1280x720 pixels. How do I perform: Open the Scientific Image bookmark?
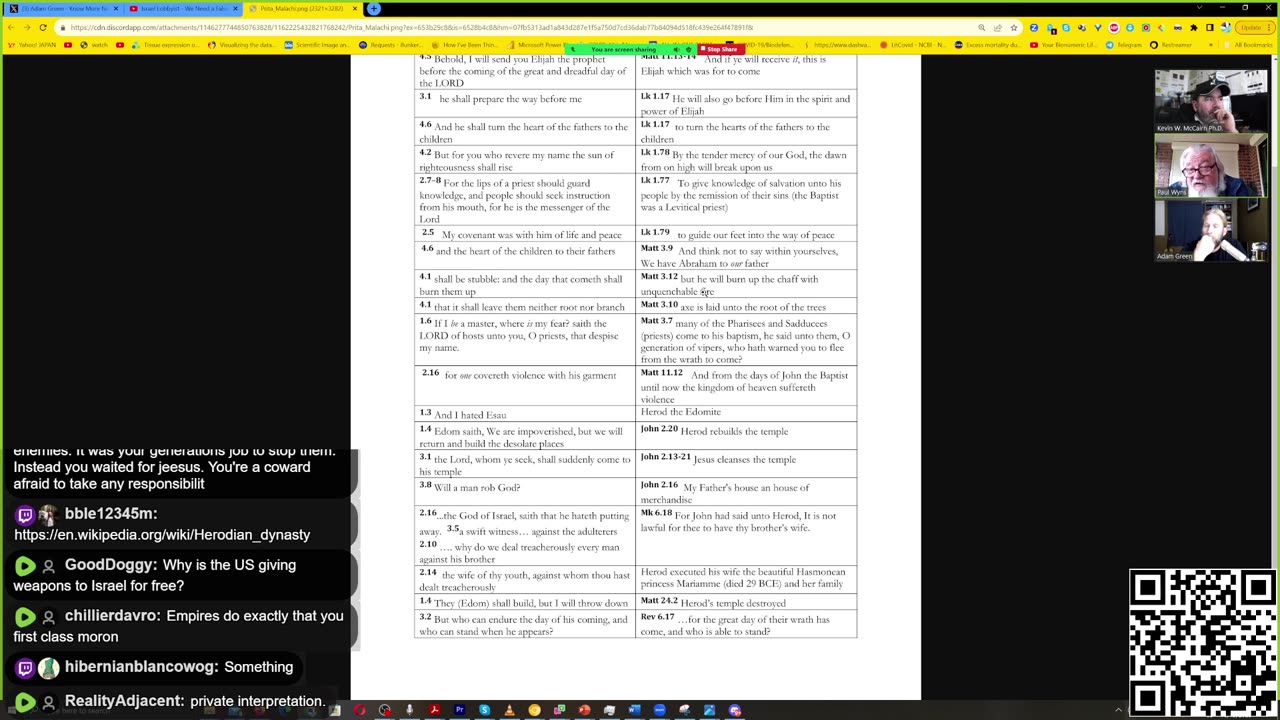(316, 45)
